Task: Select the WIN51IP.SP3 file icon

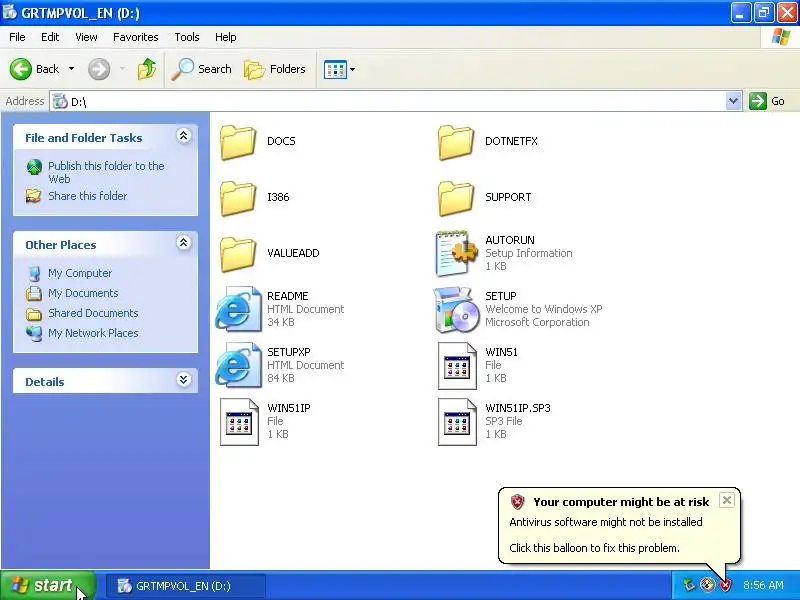Action: click(457, 422)
